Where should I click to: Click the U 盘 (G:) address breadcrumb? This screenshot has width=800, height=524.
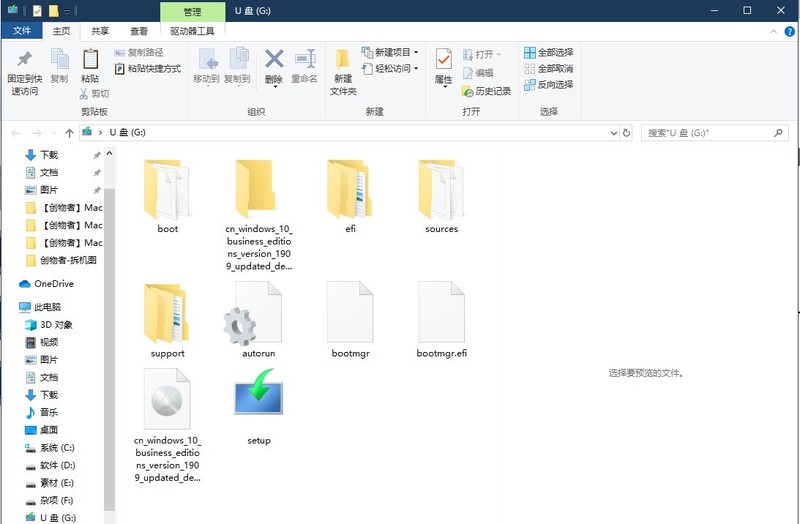pyautogui.click(x=127, y=133)
